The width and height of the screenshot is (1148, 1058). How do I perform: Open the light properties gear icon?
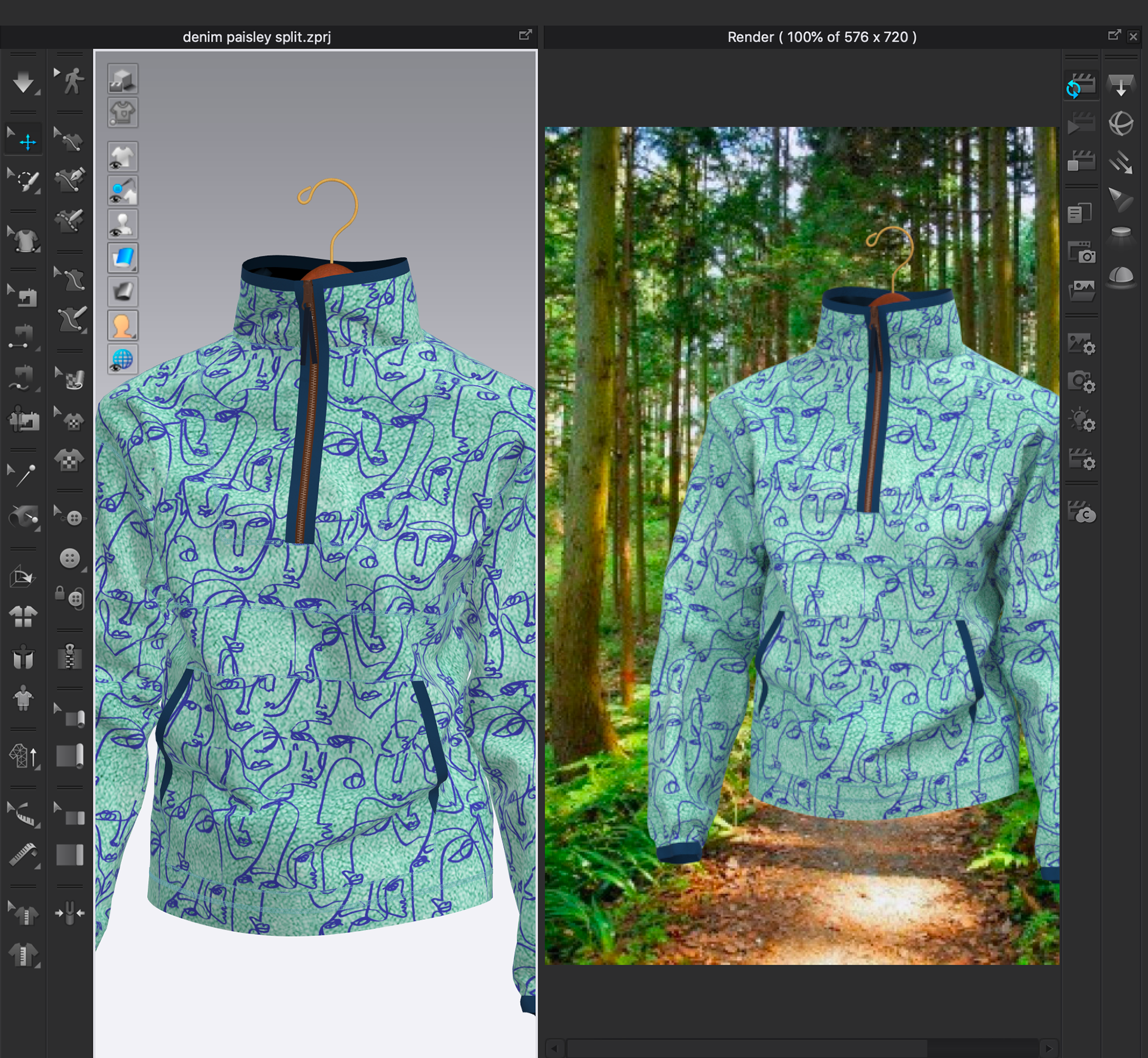click(x=1082, y=420)
